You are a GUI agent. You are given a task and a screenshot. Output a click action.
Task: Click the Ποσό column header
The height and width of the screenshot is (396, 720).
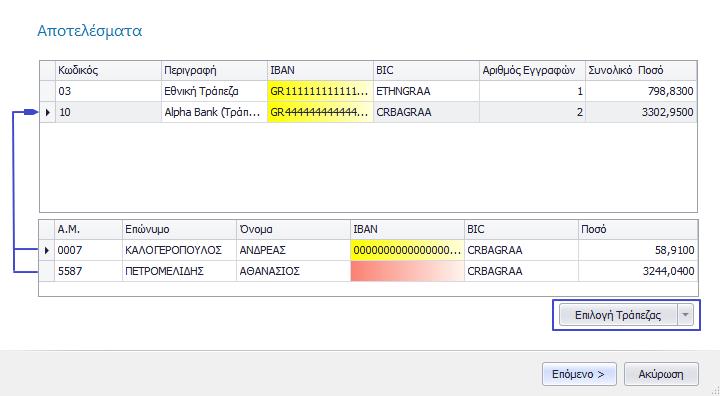click(x=638, y=229)
